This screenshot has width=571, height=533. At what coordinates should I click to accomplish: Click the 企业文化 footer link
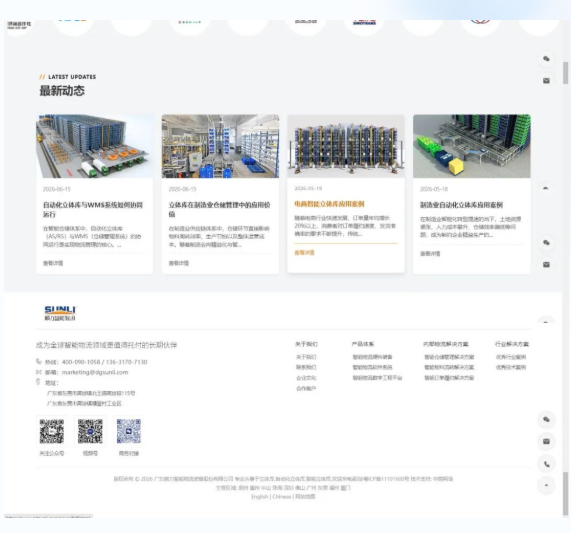[x=306, y=378]
